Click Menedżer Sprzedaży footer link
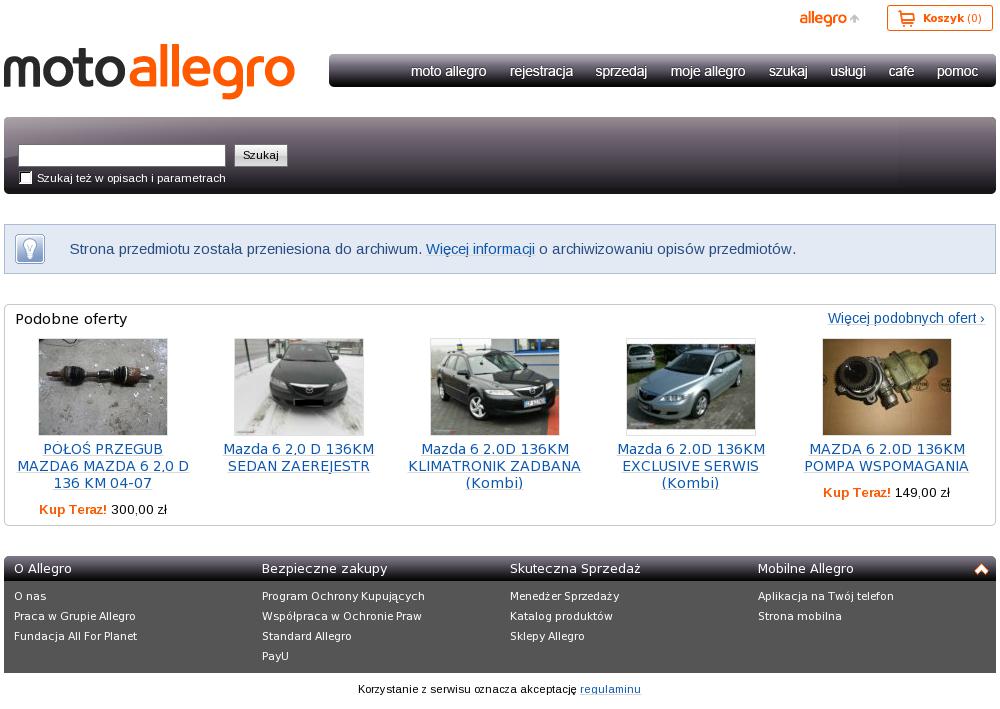Image resolution: width=1000 pixels, height=709 pixels. coord(564,596)
